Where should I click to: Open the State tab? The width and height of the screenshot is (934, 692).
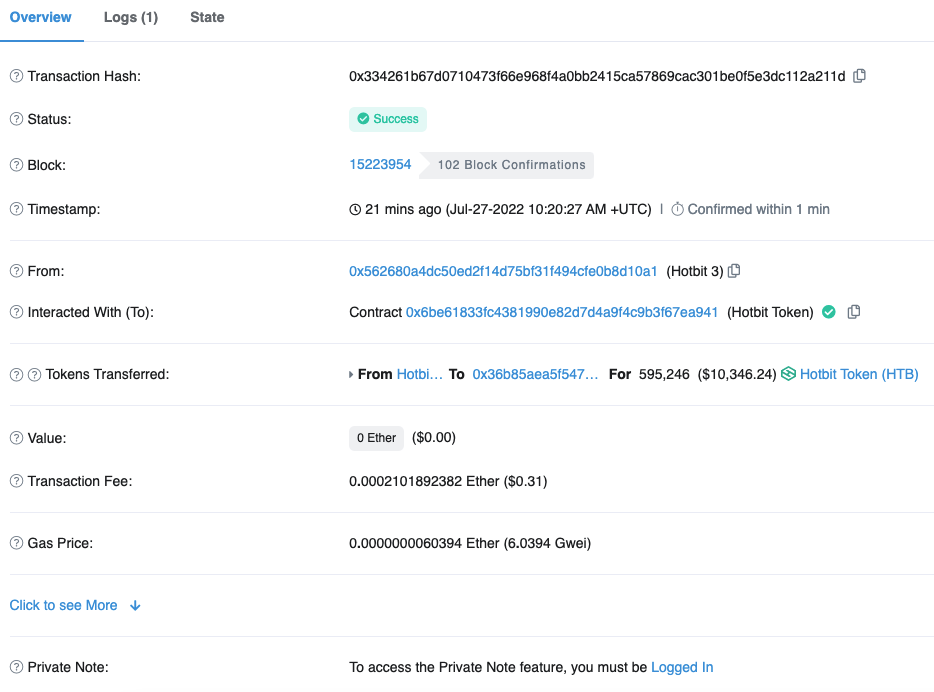(207, 18)
